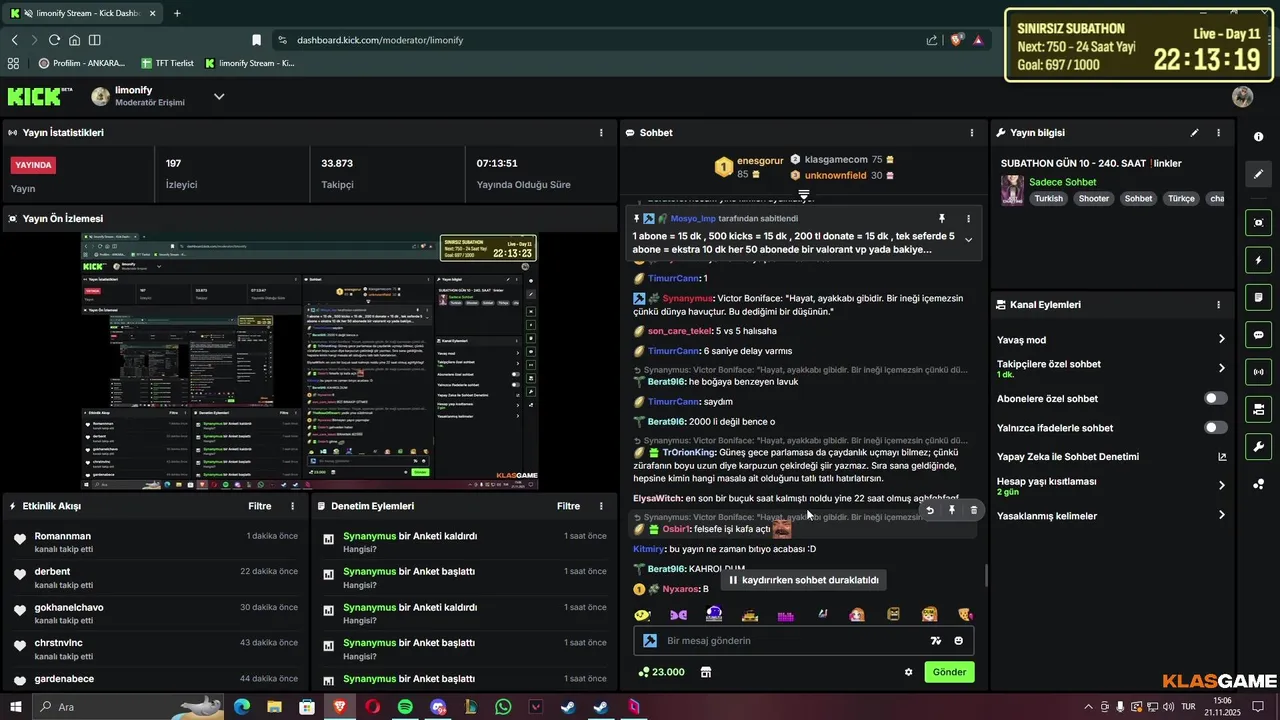Open TFT Tierlist bookmark
Screen dimensions: 1280x720
(x=167, y=63)
